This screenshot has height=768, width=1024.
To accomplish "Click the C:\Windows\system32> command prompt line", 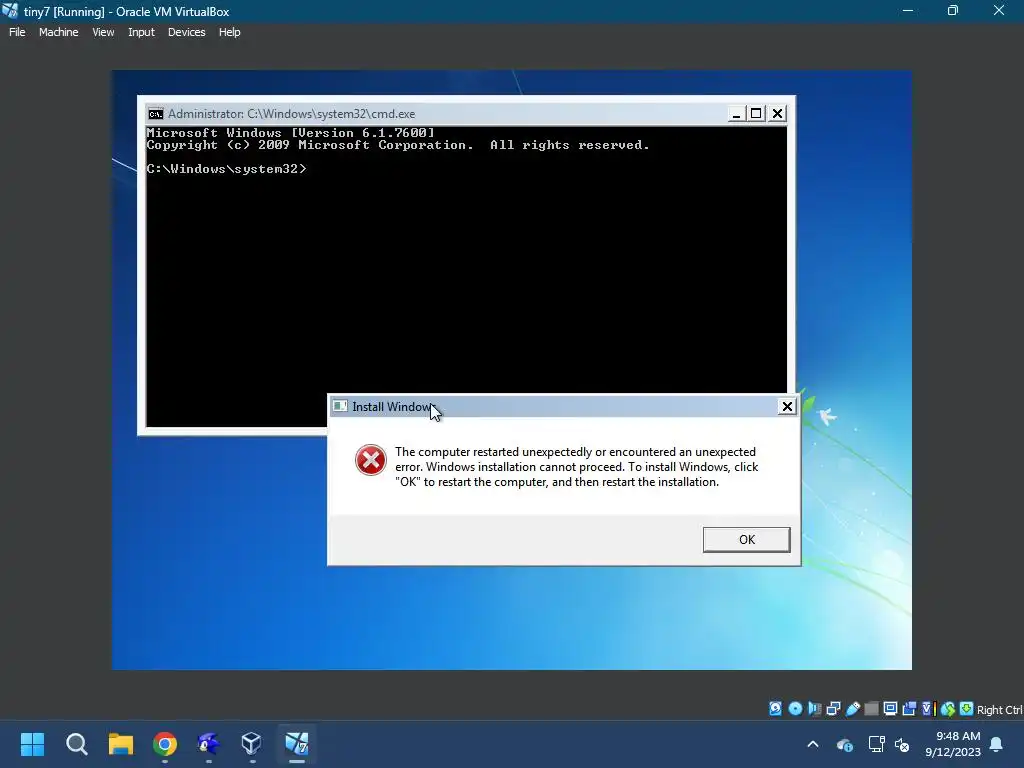I will tap(226, 169).
